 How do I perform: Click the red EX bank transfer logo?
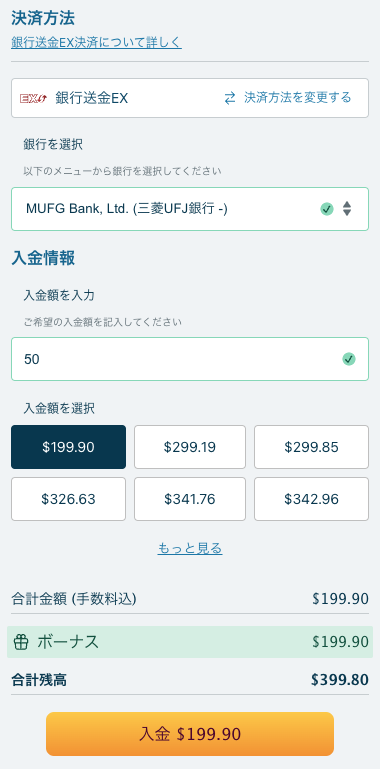33,98
